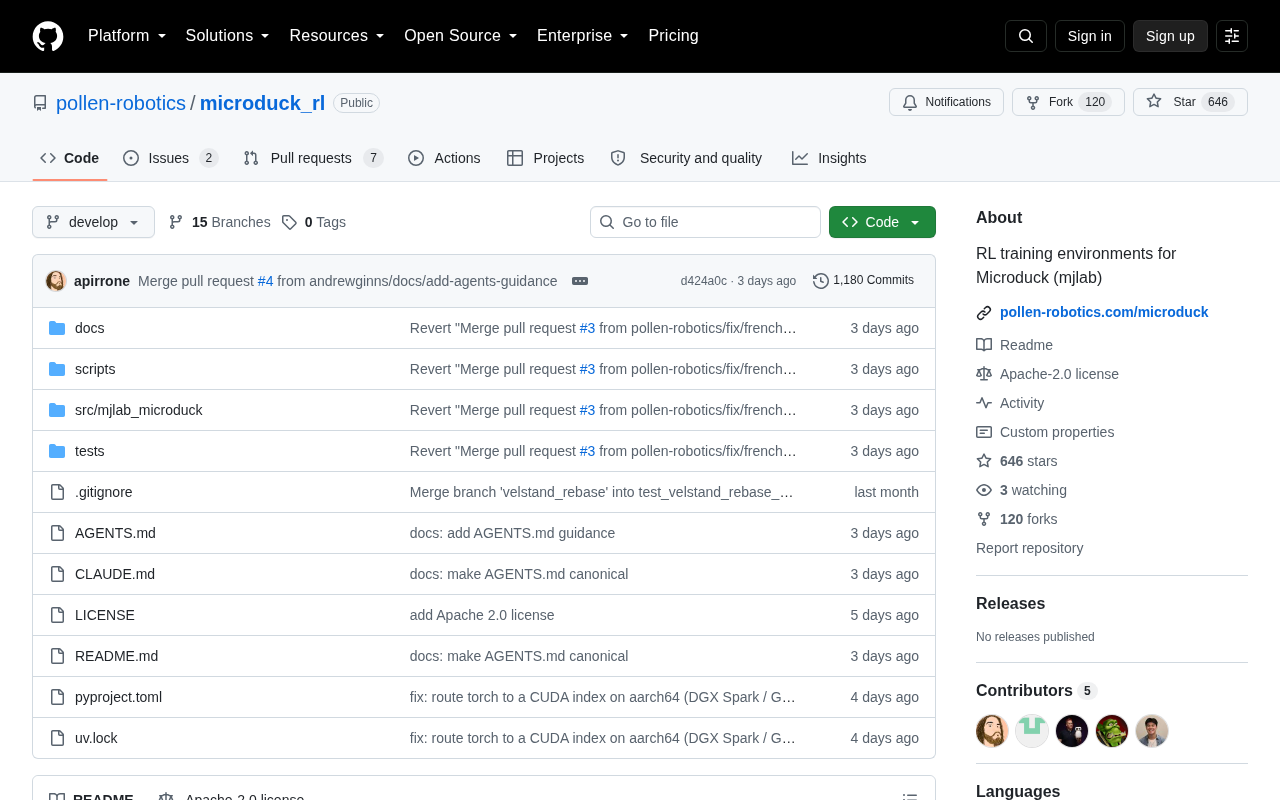1280x800 pixels.
Task: Click the Releases heading link
Action: coord(1010,604)
